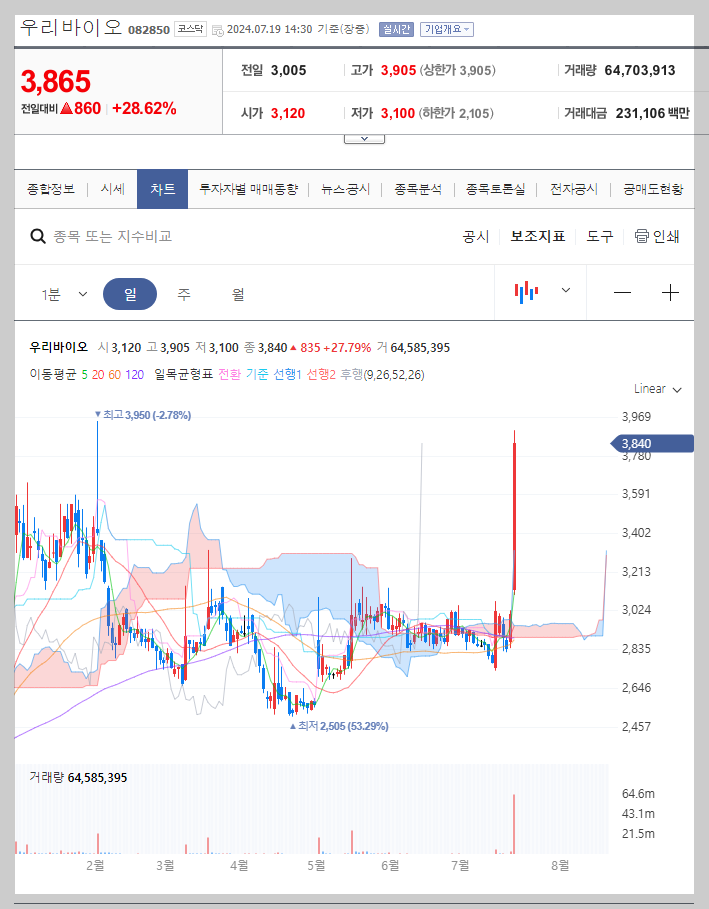Open the 전자공시 tab
The height and width of the screenshot is (909, 709).
pos(574,189)
